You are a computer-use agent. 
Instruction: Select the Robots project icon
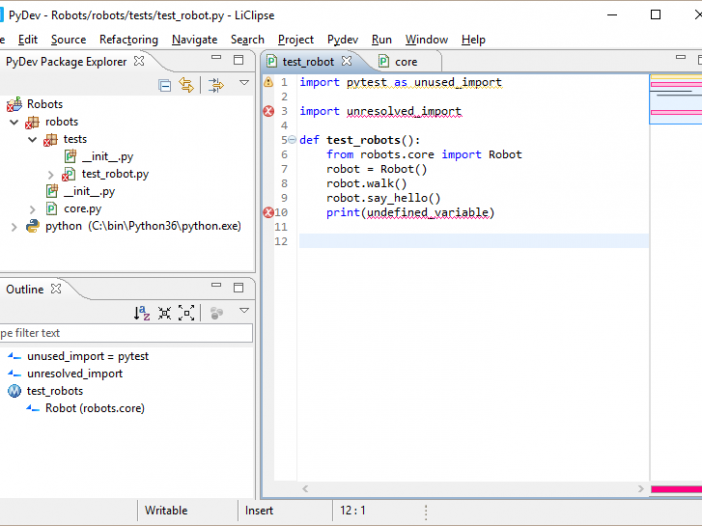tap(14, 104)
